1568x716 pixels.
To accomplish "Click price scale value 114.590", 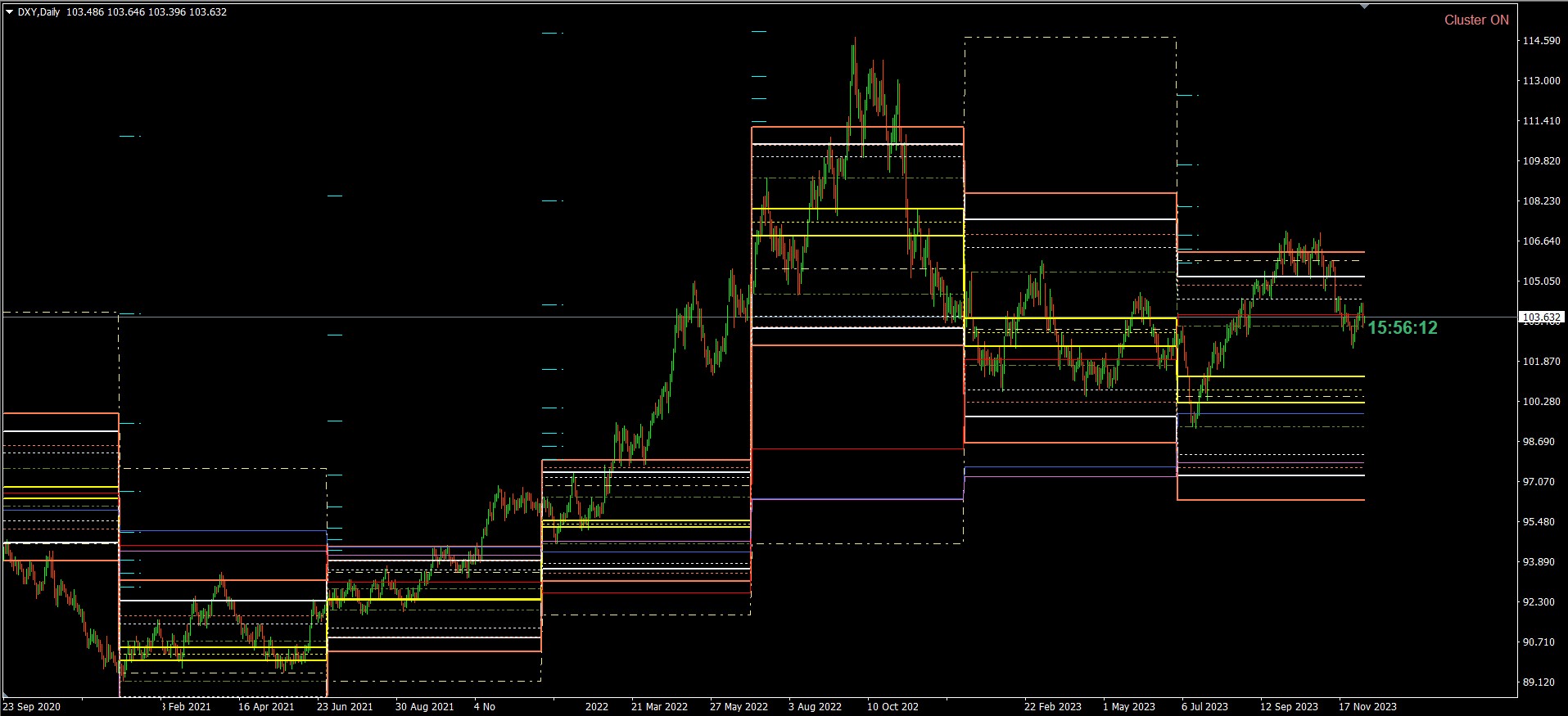I will 1540,41.
